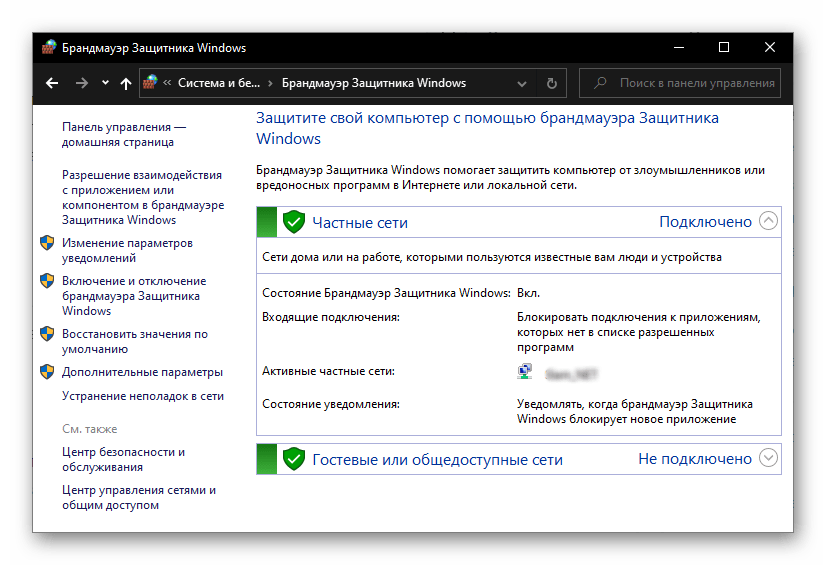
Task: Click 'Не подключено' status text
Action: [695, 459]
